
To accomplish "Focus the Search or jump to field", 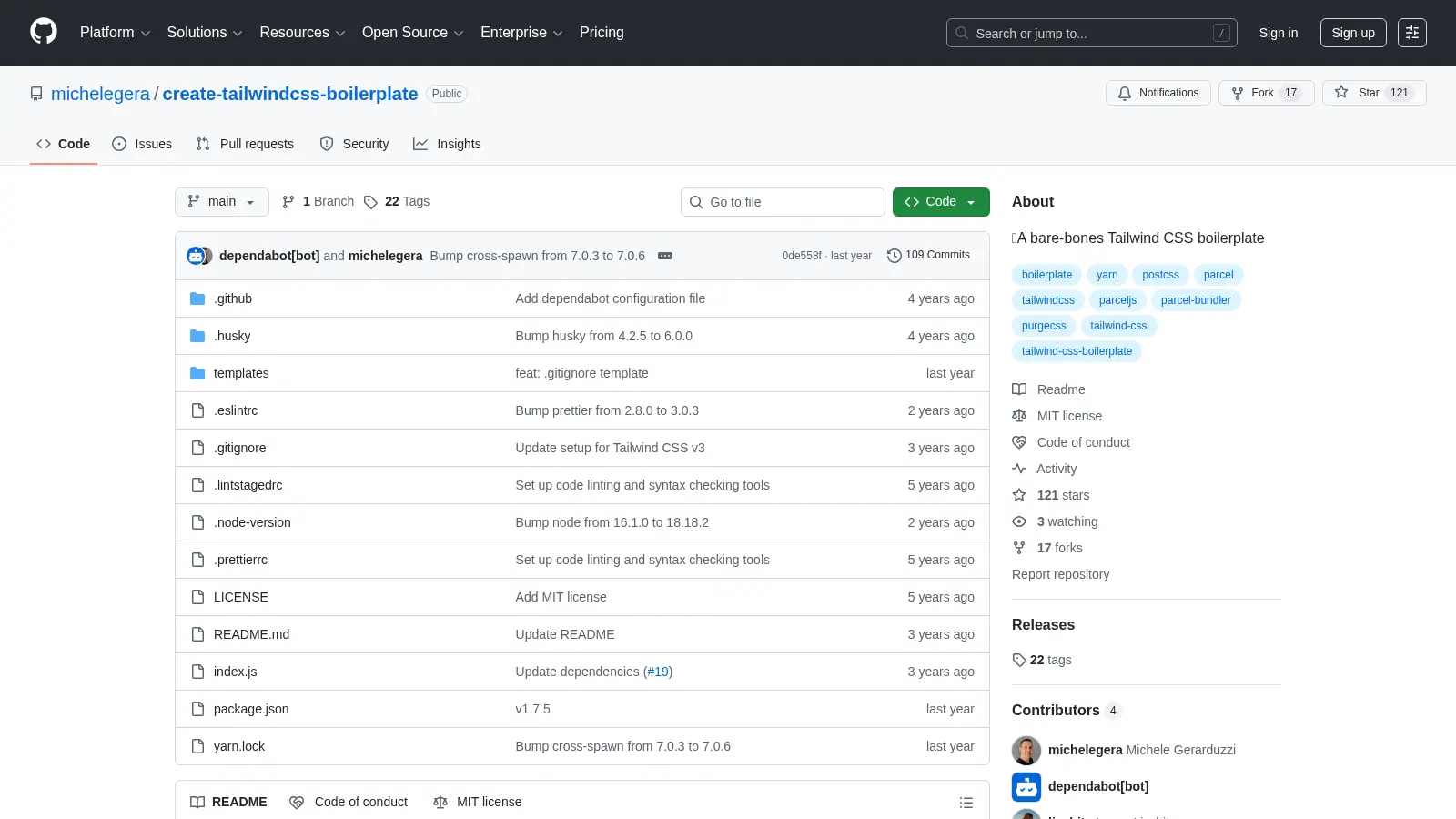I will coord(1091,33).
